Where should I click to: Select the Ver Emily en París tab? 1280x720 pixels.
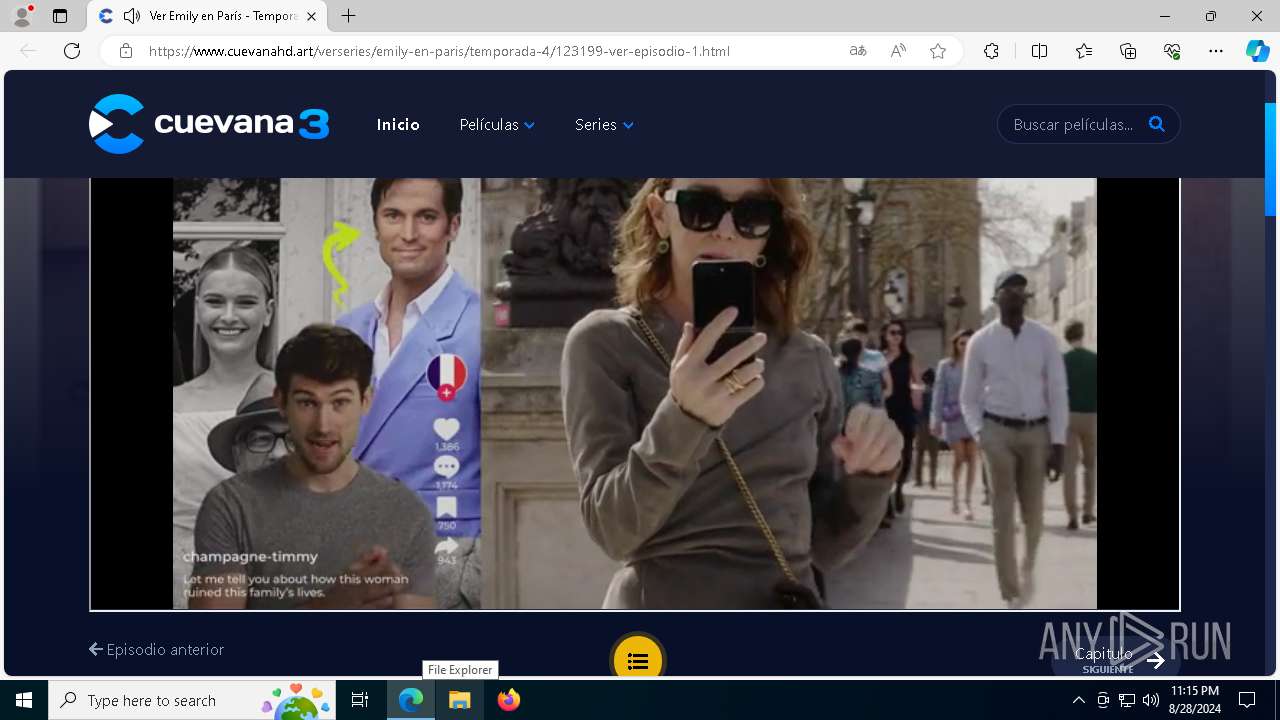(x=207, y=16)
